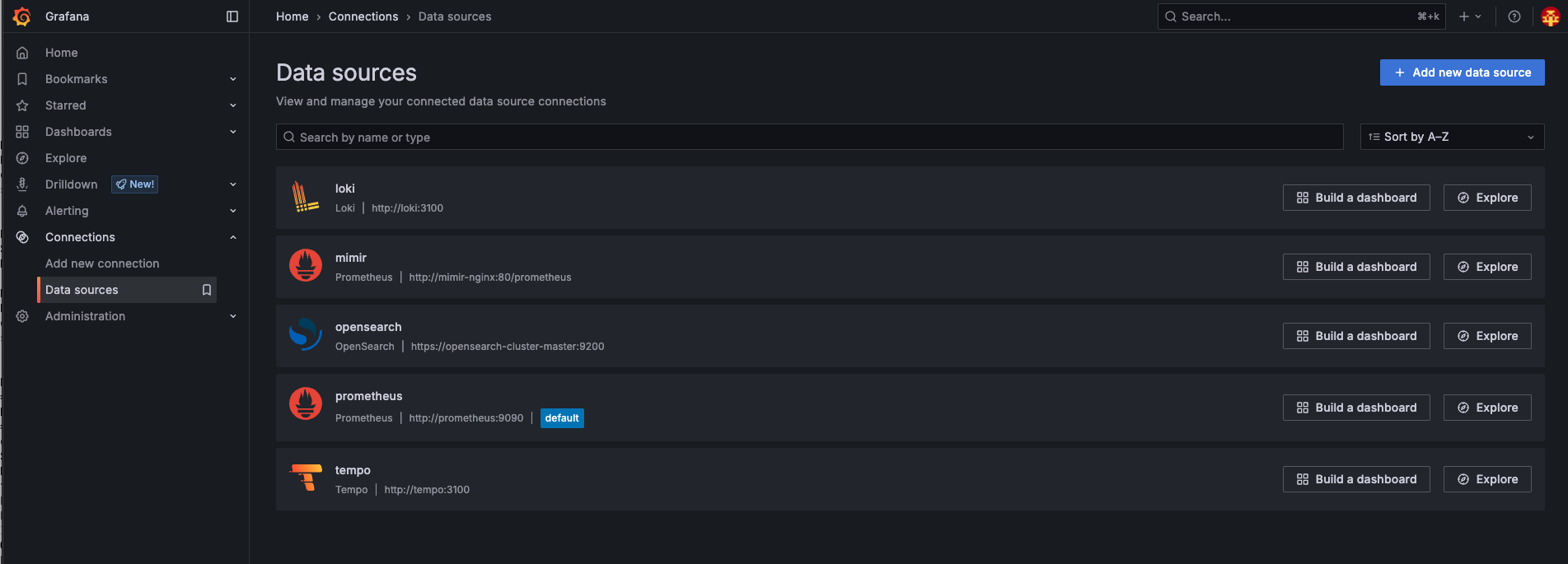Toggle bookmark icon on Data sources item
1568x564 pixels.
207,290
